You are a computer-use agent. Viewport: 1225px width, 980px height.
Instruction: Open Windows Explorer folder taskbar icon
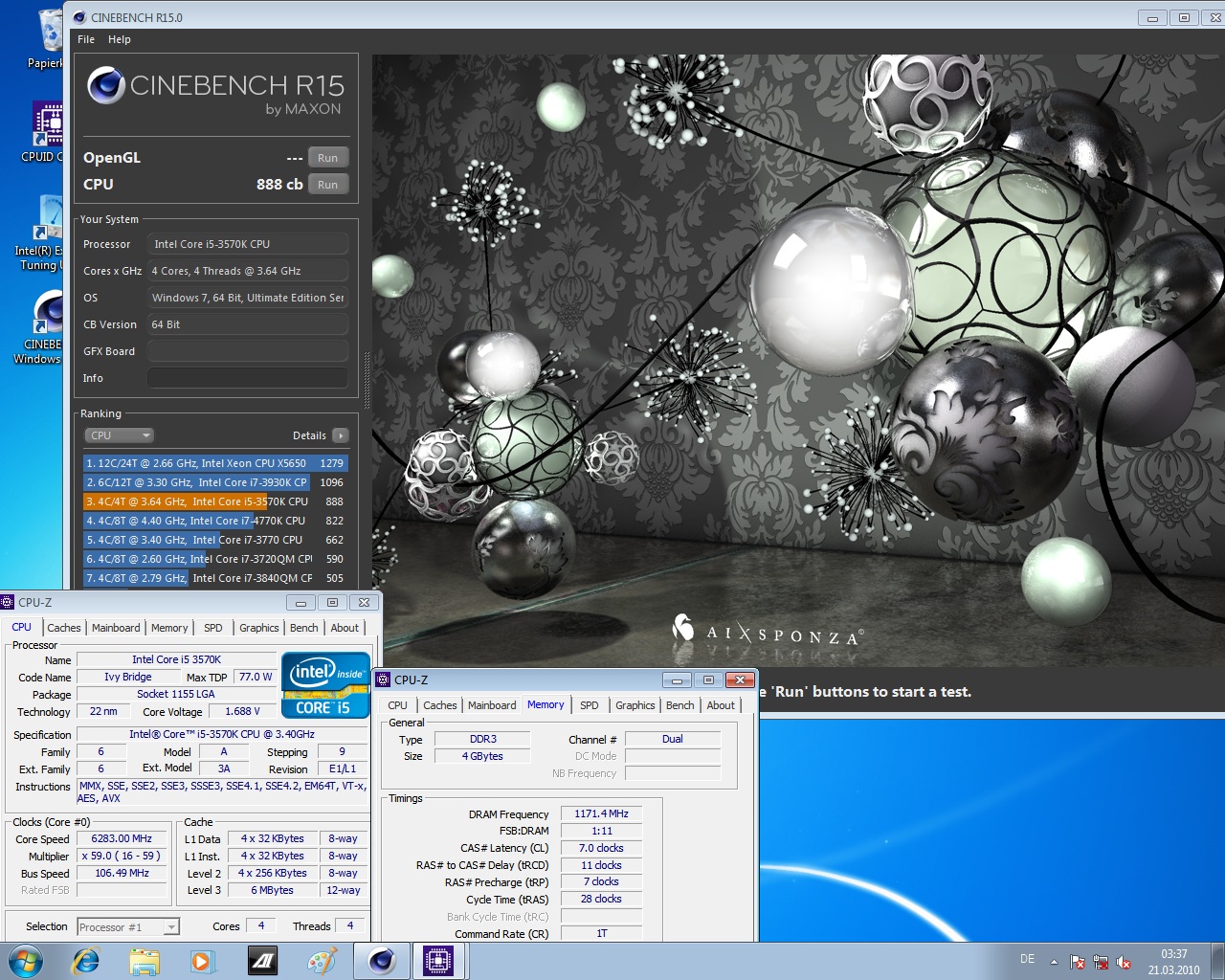(144, 961)
